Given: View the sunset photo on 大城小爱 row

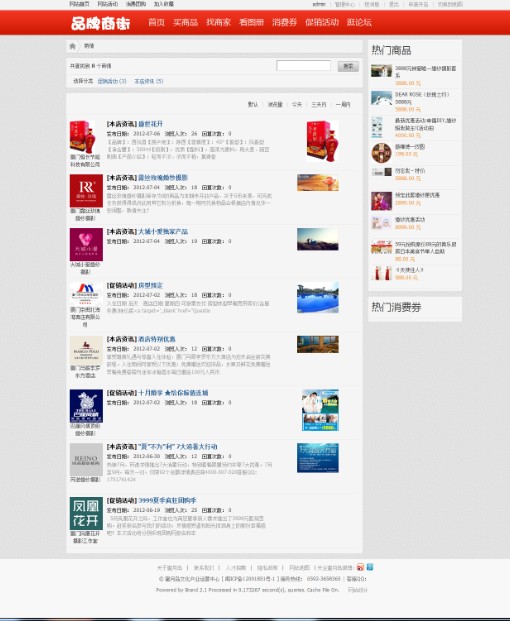Looking at the screenshot, I should tap(318, 239).
